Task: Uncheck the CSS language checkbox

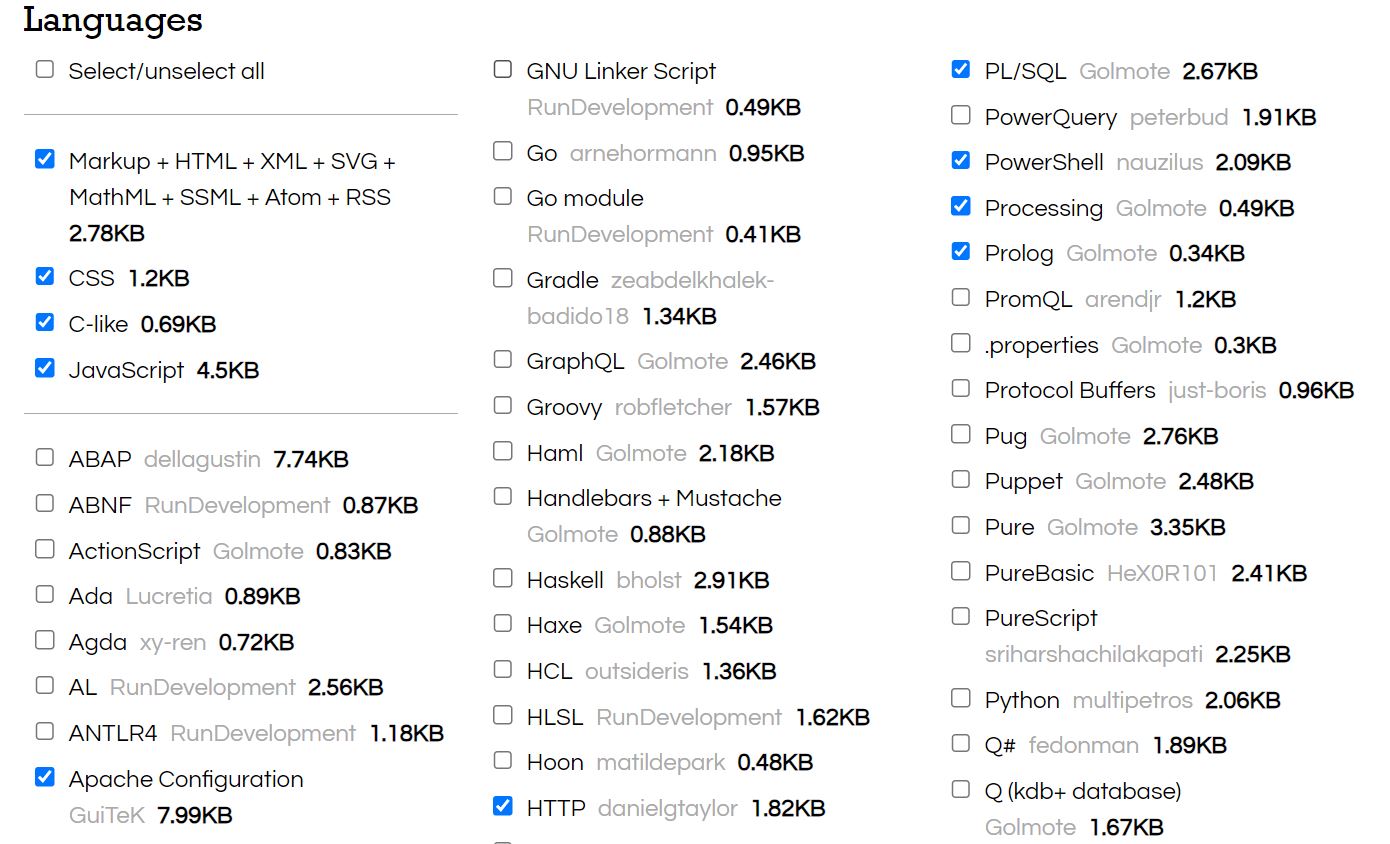Action: (x=45, y=277)
